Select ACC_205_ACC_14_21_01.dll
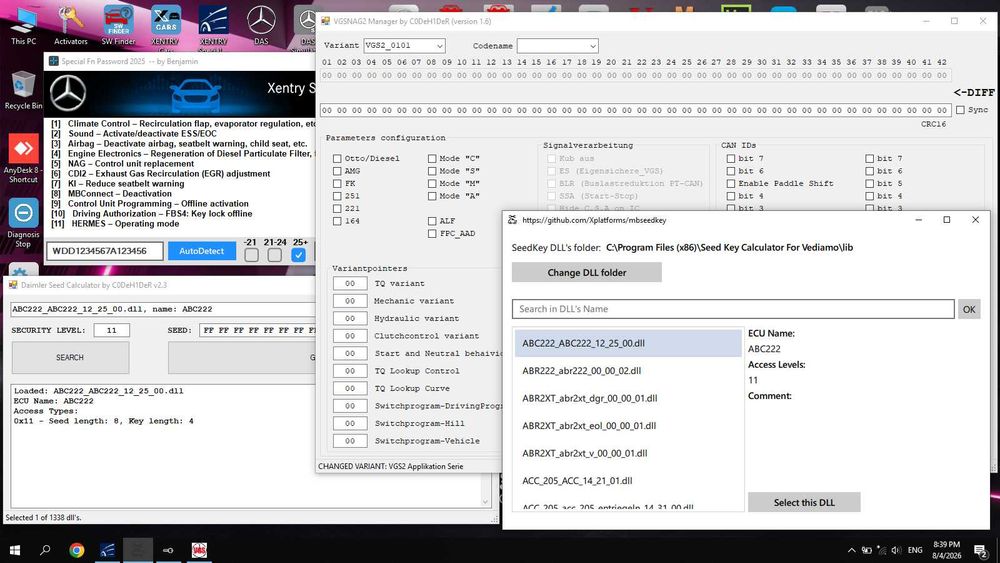 (x=628, y=480)
